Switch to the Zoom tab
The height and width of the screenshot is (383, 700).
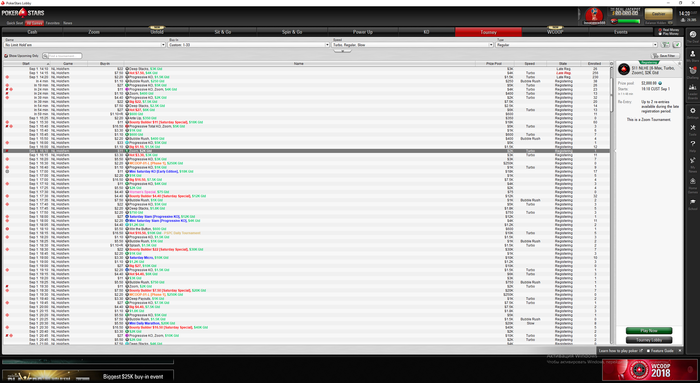[x=94, y=32]
